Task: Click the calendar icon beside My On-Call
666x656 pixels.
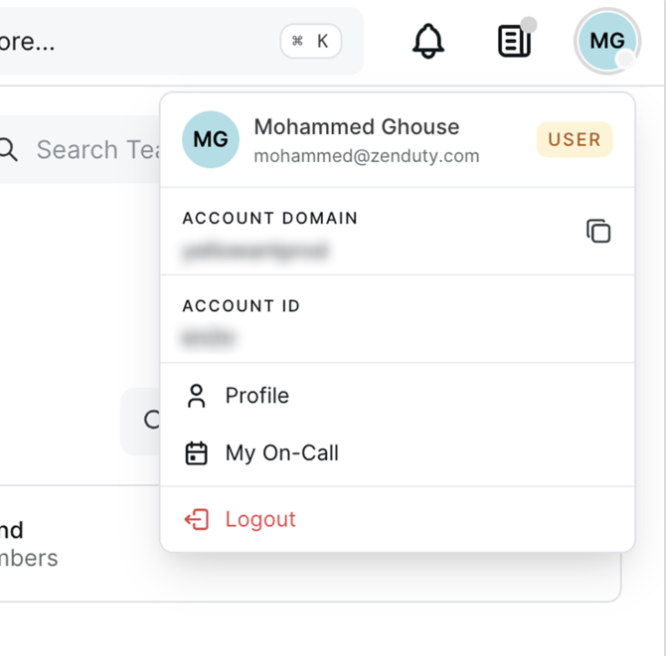Action: click(x=197, y=453)
